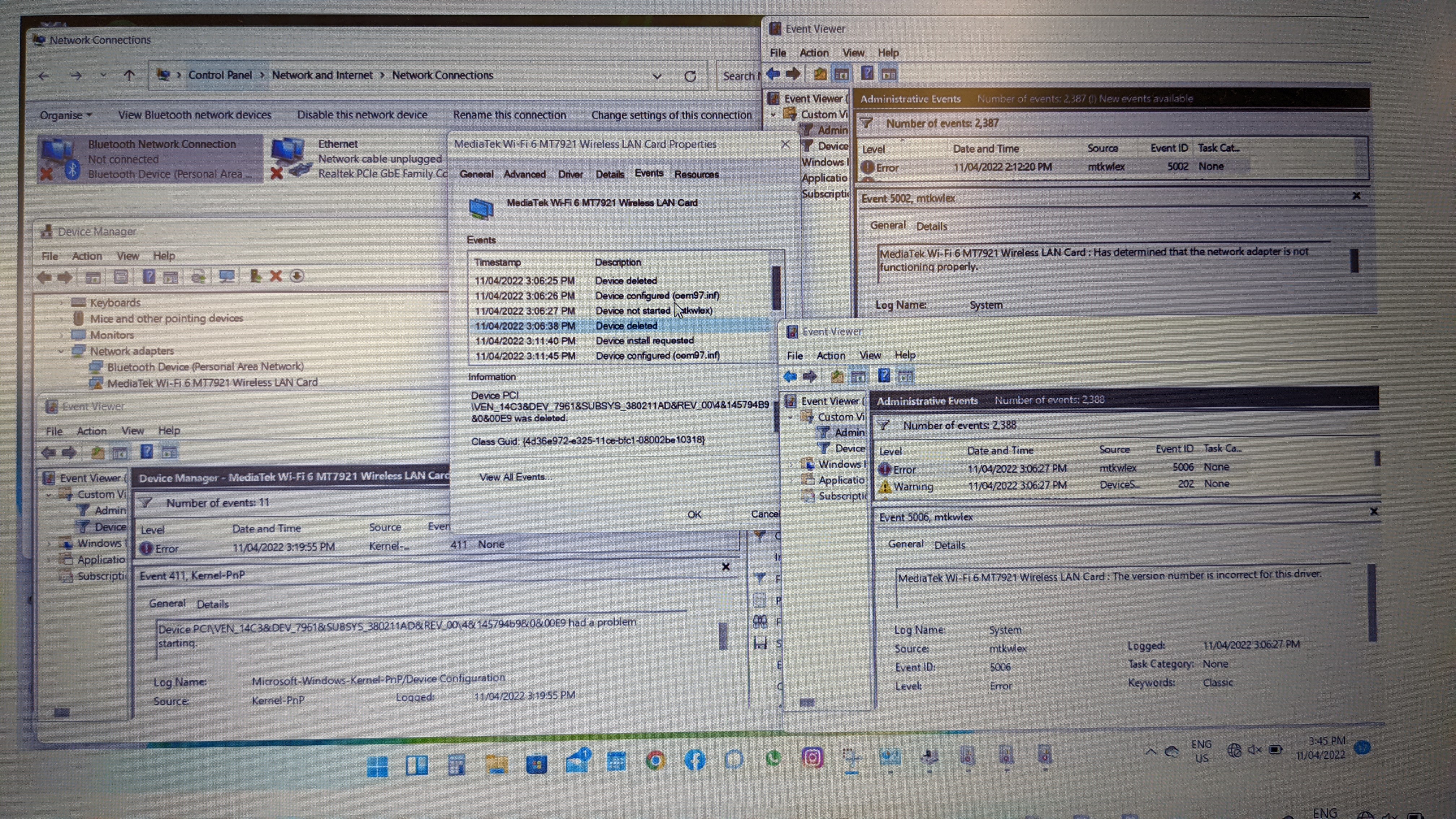This screenshot has height=819, width=1456.
Task: Click the refresh icon in Network Connections
Action: click(x=690, y=76)
